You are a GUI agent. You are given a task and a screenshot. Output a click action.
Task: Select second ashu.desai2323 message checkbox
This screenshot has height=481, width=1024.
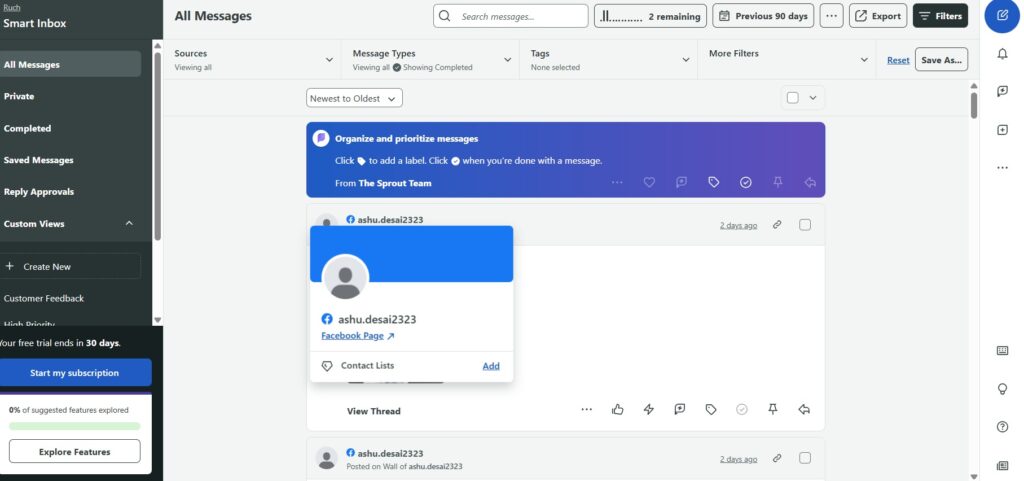pos(805,458)
